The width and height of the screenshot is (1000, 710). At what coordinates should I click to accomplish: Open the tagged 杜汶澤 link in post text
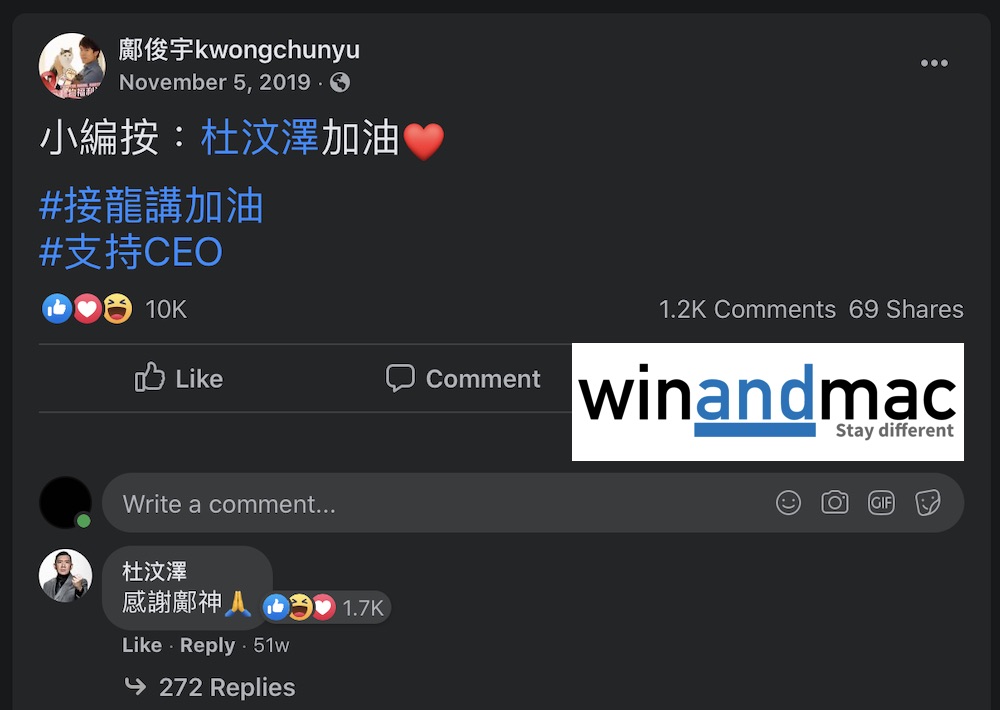tap(260, 138)
